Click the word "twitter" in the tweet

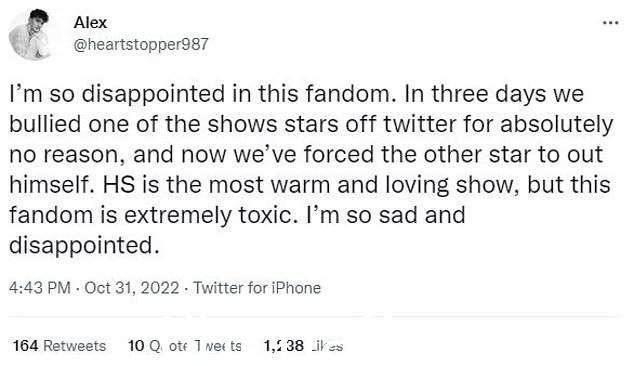point(420,124)
